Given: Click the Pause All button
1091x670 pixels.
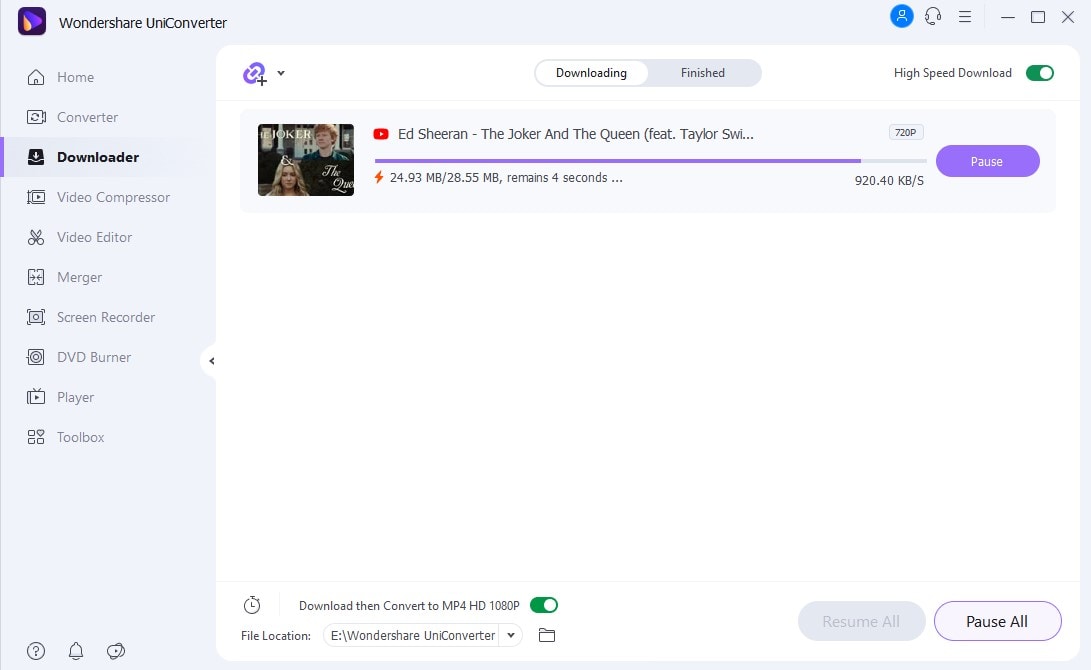Looking at the screenshot, I should (x=997, y=621).
